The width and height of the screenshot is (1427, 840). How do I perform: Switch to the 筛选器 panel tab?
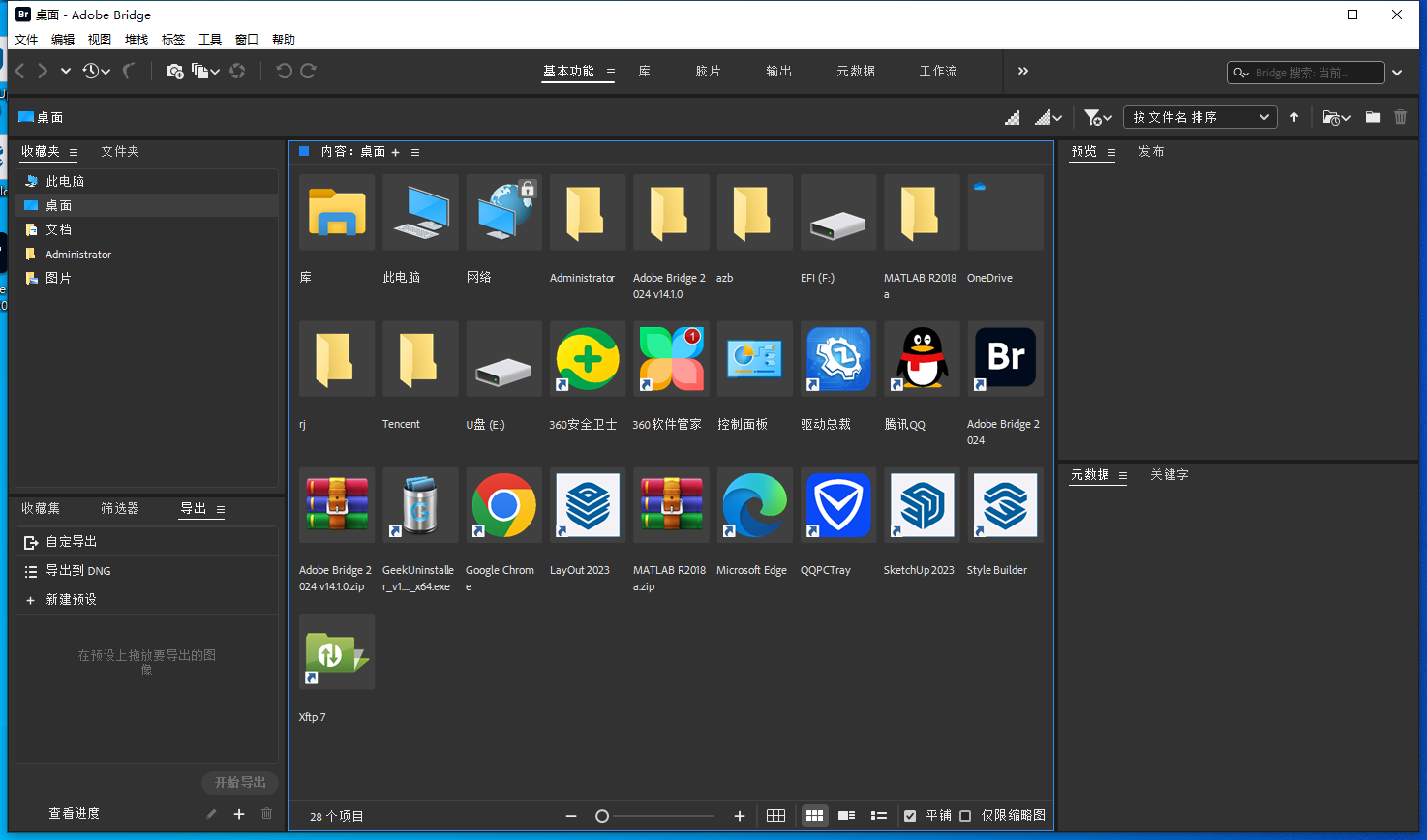coord(120,508)
